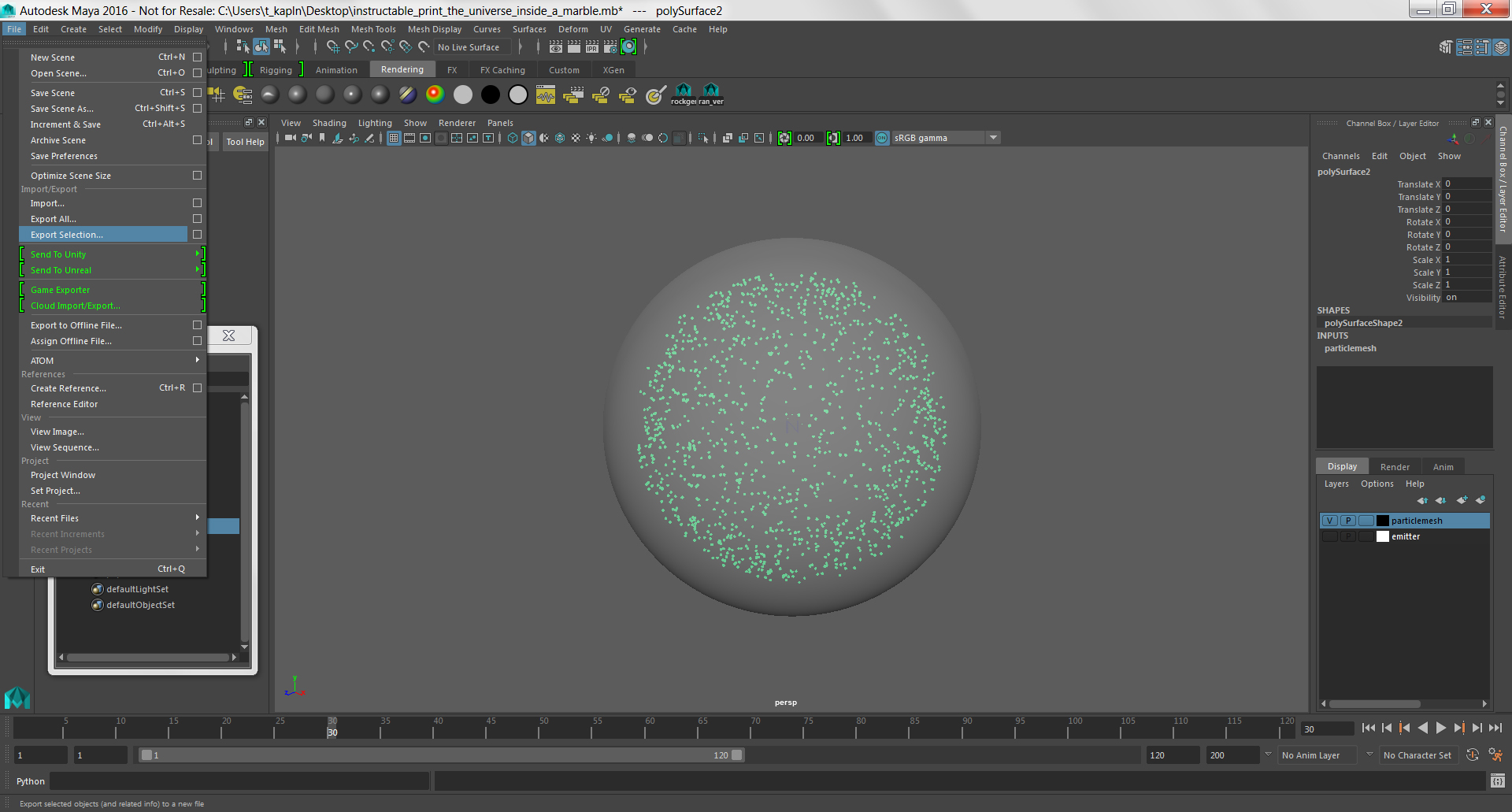Choose the ramp shader rainbow sphere icon
1512x812 pixels.
pyautogui.click(x=435, y=95)
